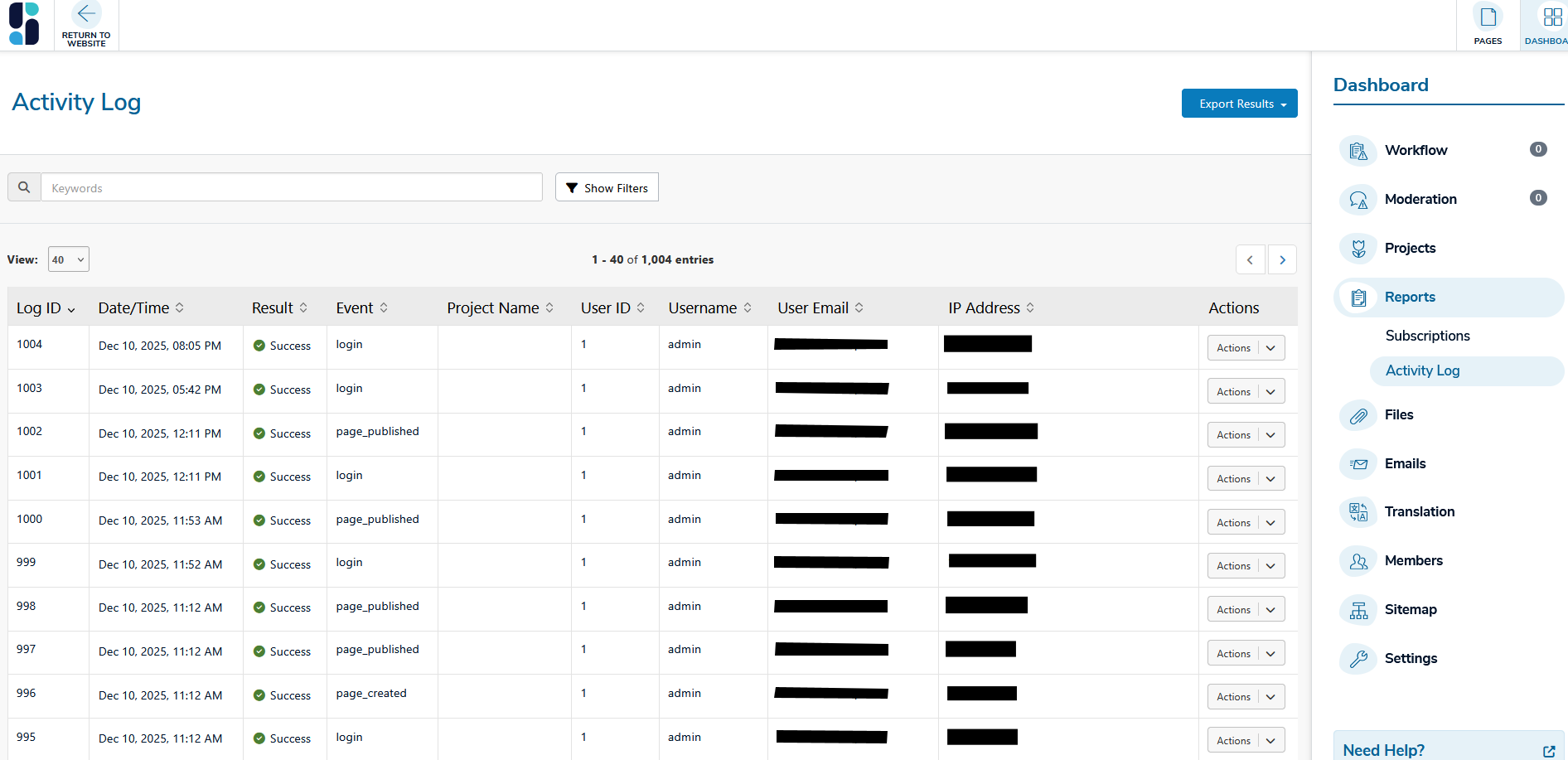Open the Sitemap icon in the sidebar
Image resolution: width=1568 pixels, height=760 pixels.
(x=1358, y=610)
